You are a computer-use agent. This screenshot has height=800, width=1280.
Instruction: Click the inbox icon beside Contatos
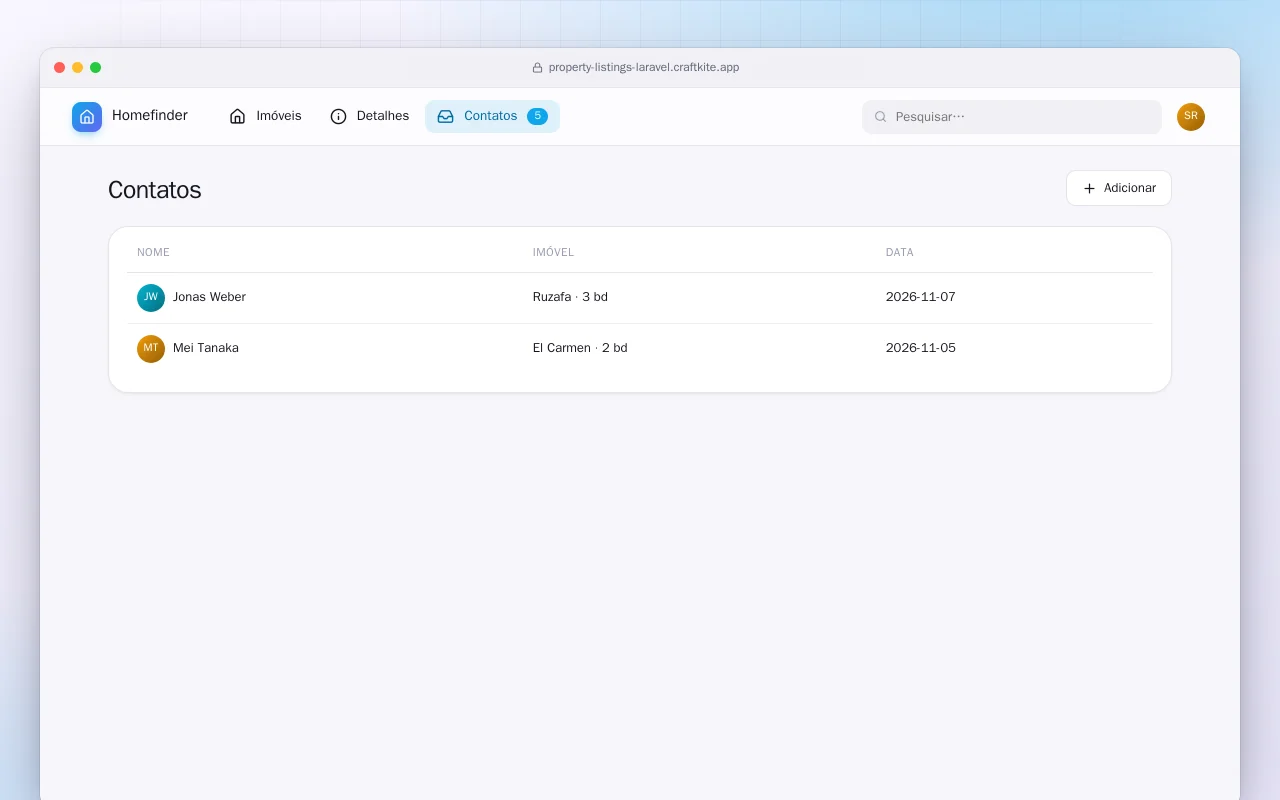(x=446, y=116)
